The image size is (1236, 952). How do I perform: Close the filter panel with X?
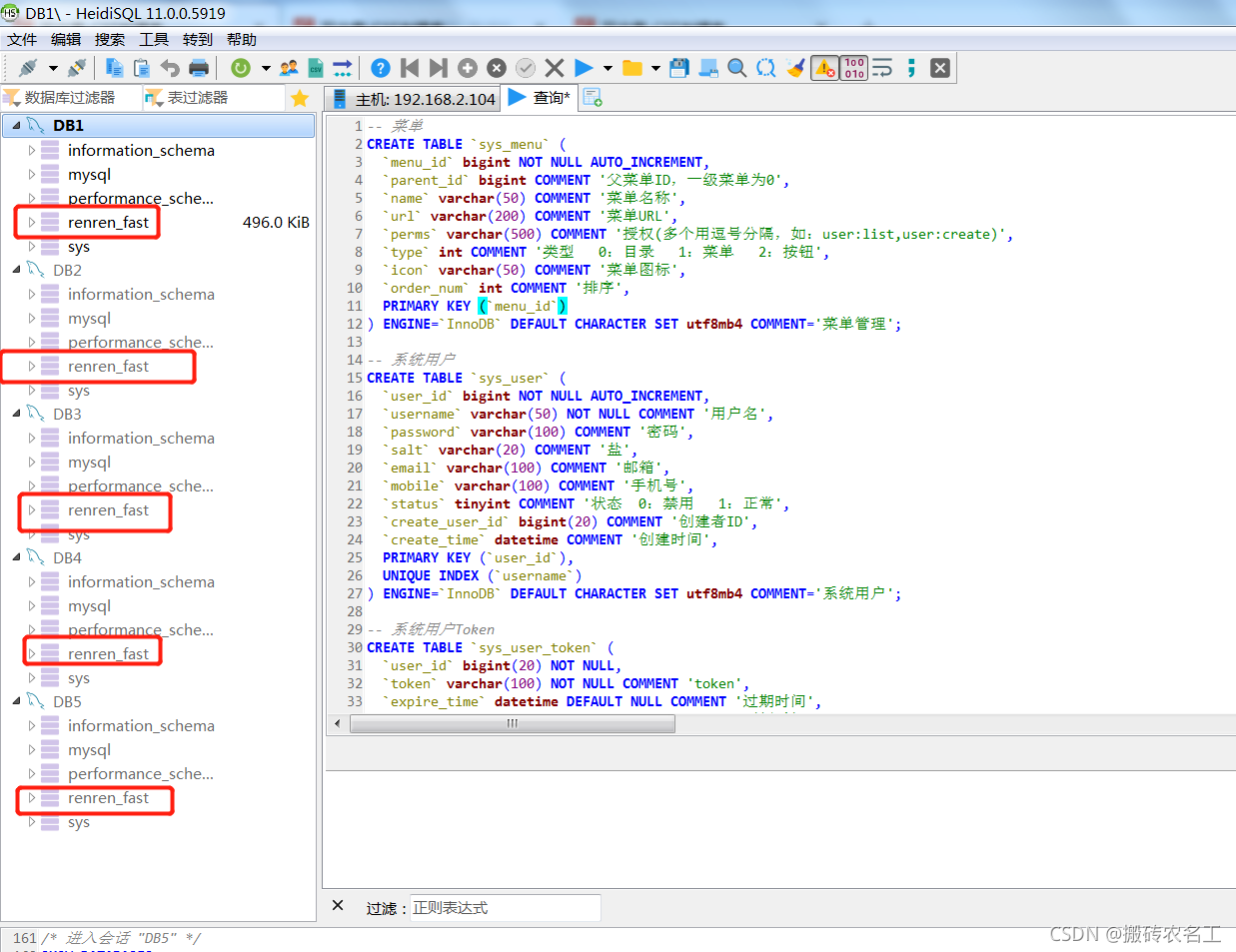click(338, 906)
